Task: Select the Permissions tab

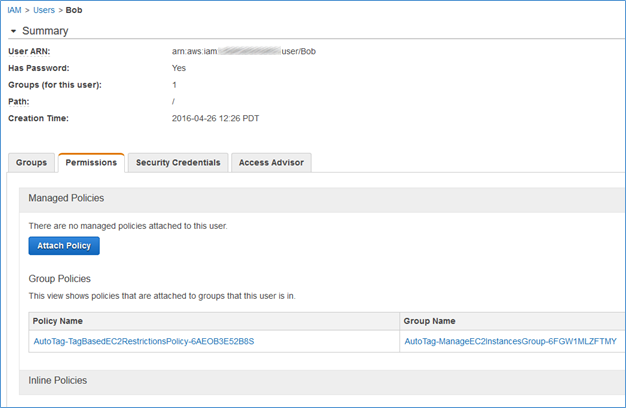Action: 91,163
